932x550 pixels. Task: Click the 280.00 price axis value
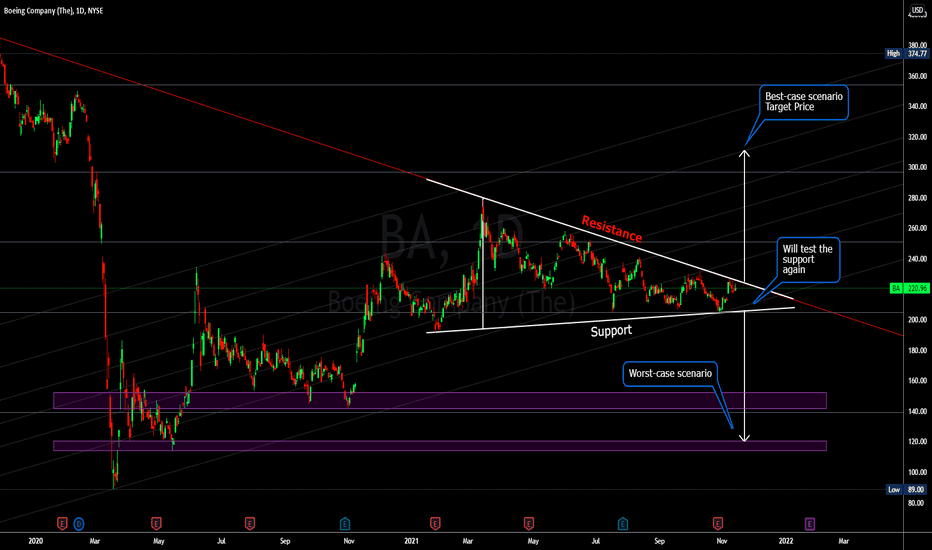click(x=917, y=198)
